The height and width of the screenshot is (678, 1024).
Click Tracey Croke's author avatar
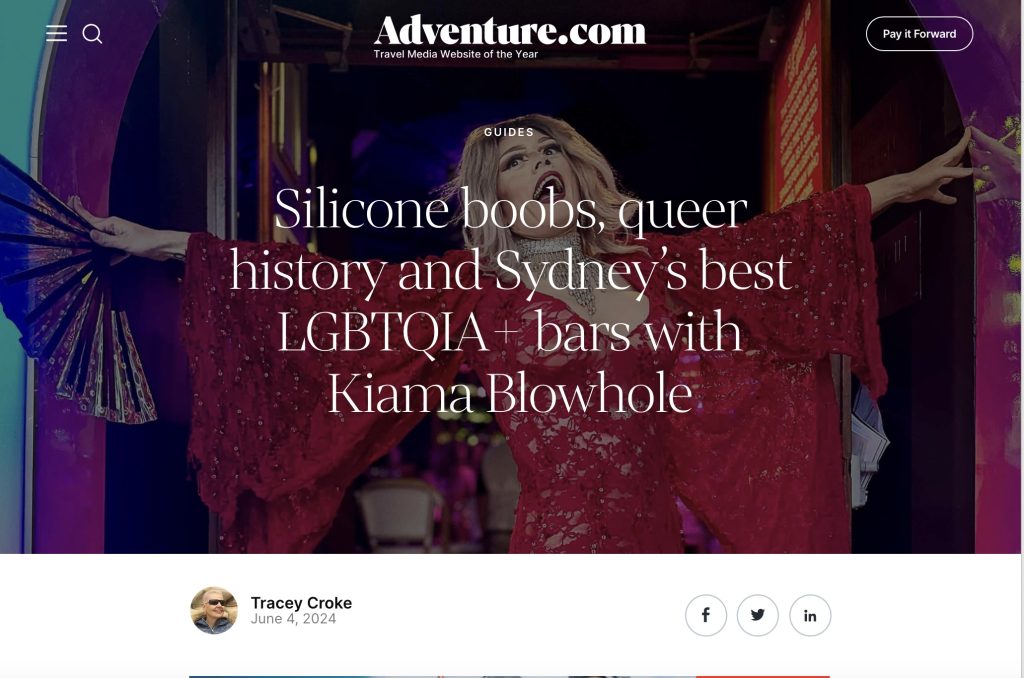[x=214, y=610]
